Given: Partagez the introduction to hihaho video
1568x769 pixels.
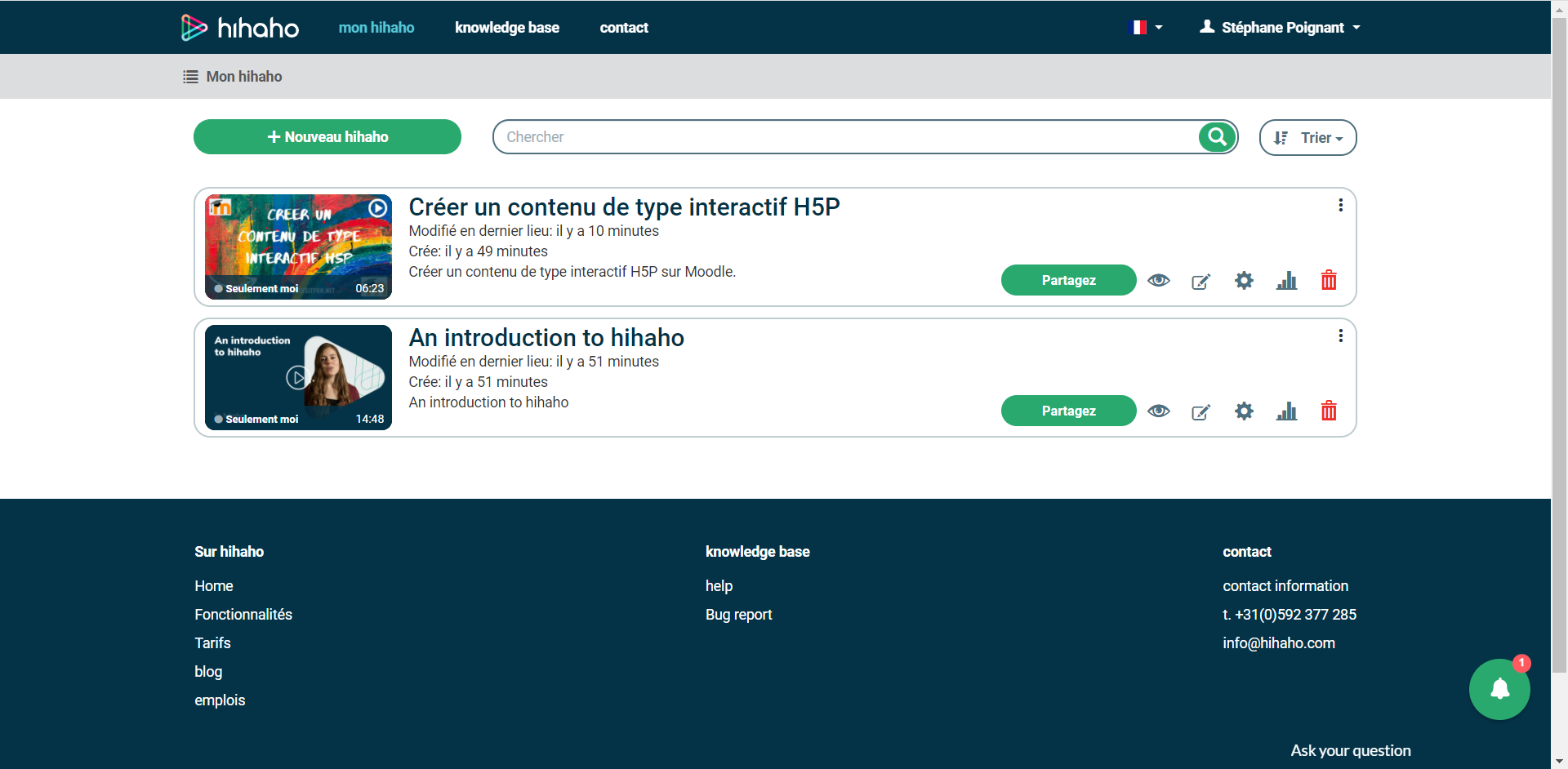Looking at the screenshot, I should [x=1068, y=411].
